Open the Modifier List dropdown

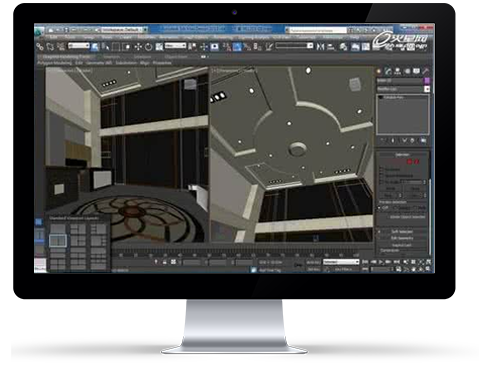click(403, 89)
